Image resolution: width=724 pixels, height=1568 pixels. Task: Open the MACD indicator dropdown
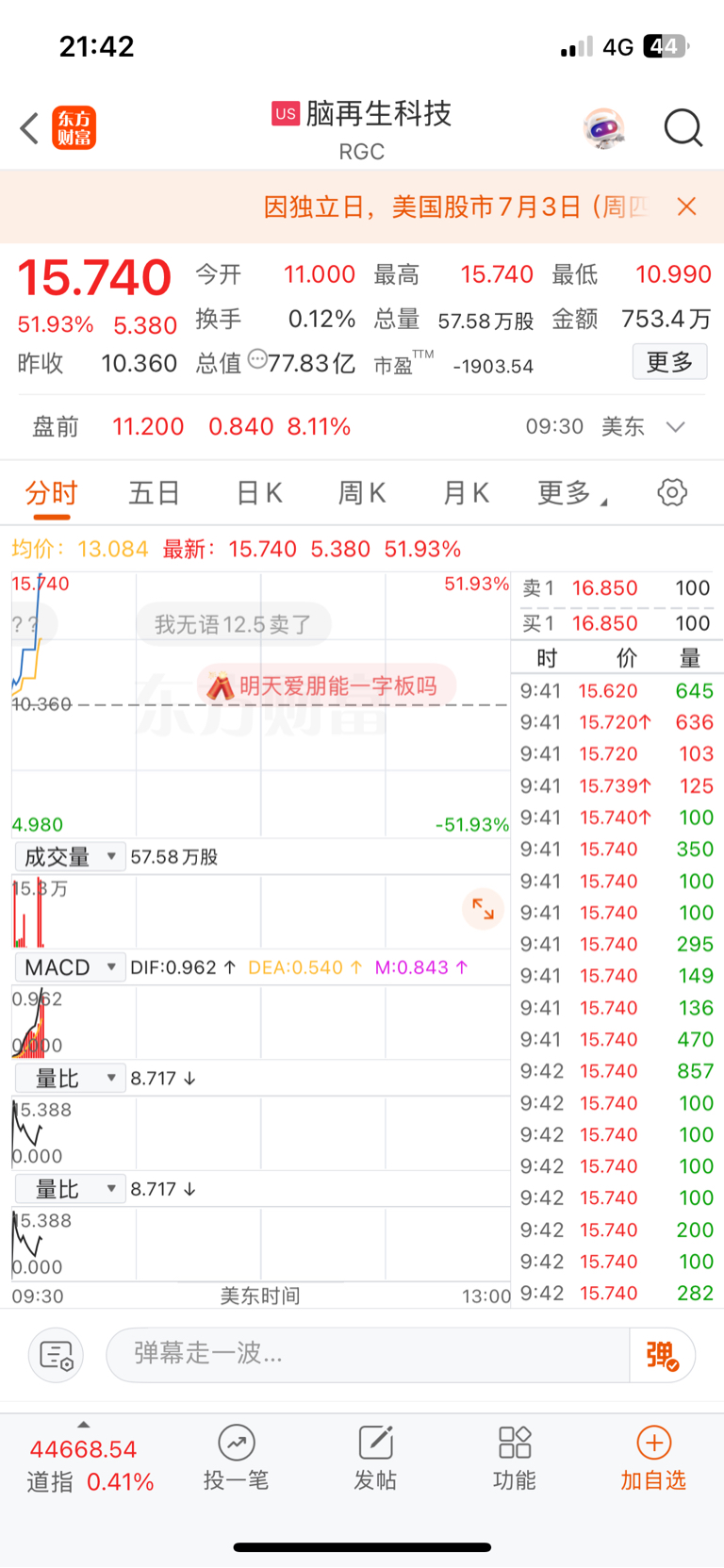tap(70, 967)
